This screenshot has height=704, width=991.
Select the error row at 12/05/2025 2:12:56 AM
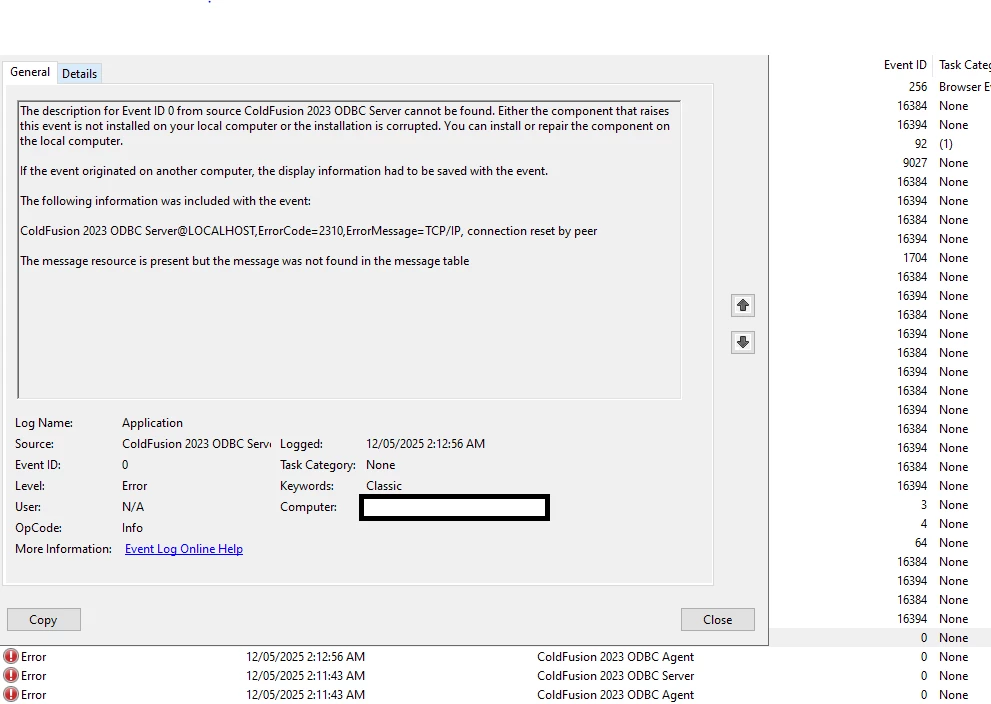pos(496,657)
